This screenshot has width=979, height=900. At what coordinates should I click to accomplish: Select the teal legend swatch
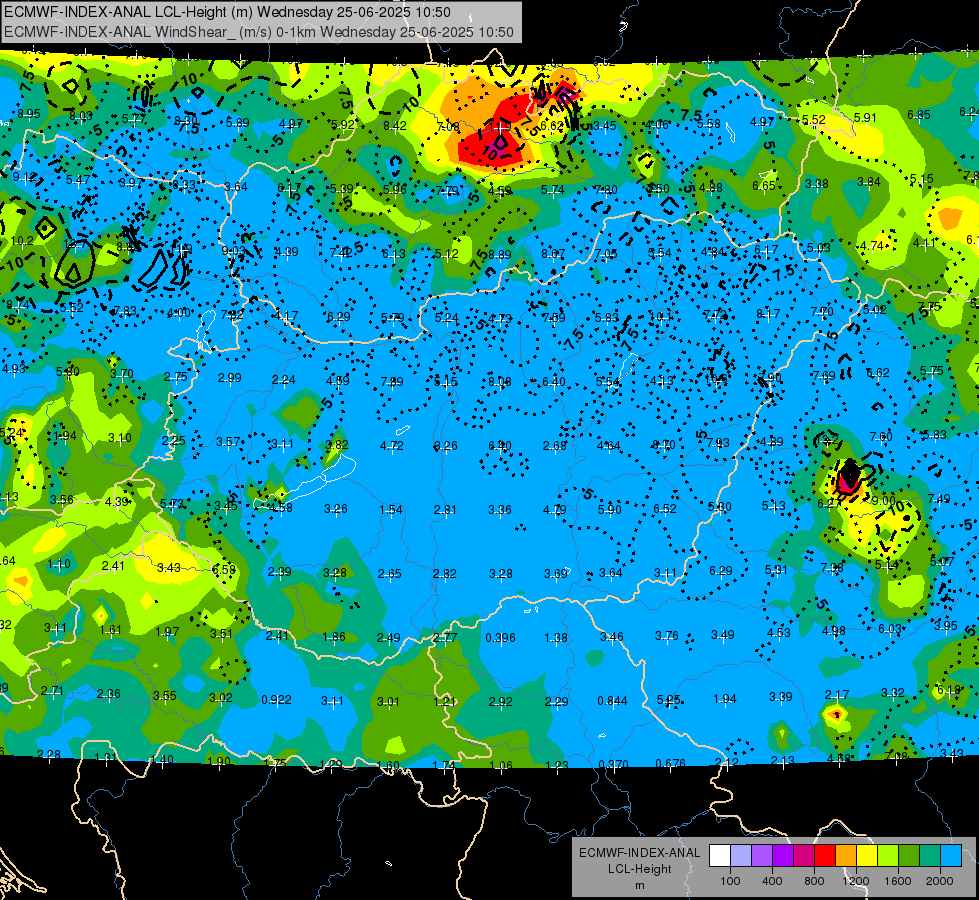click(x=931, y=856)
